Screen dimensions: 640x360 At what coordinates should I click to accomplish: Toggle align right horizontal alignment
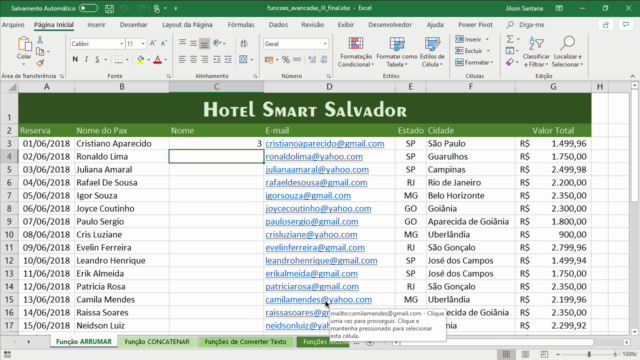coord(204,60)
